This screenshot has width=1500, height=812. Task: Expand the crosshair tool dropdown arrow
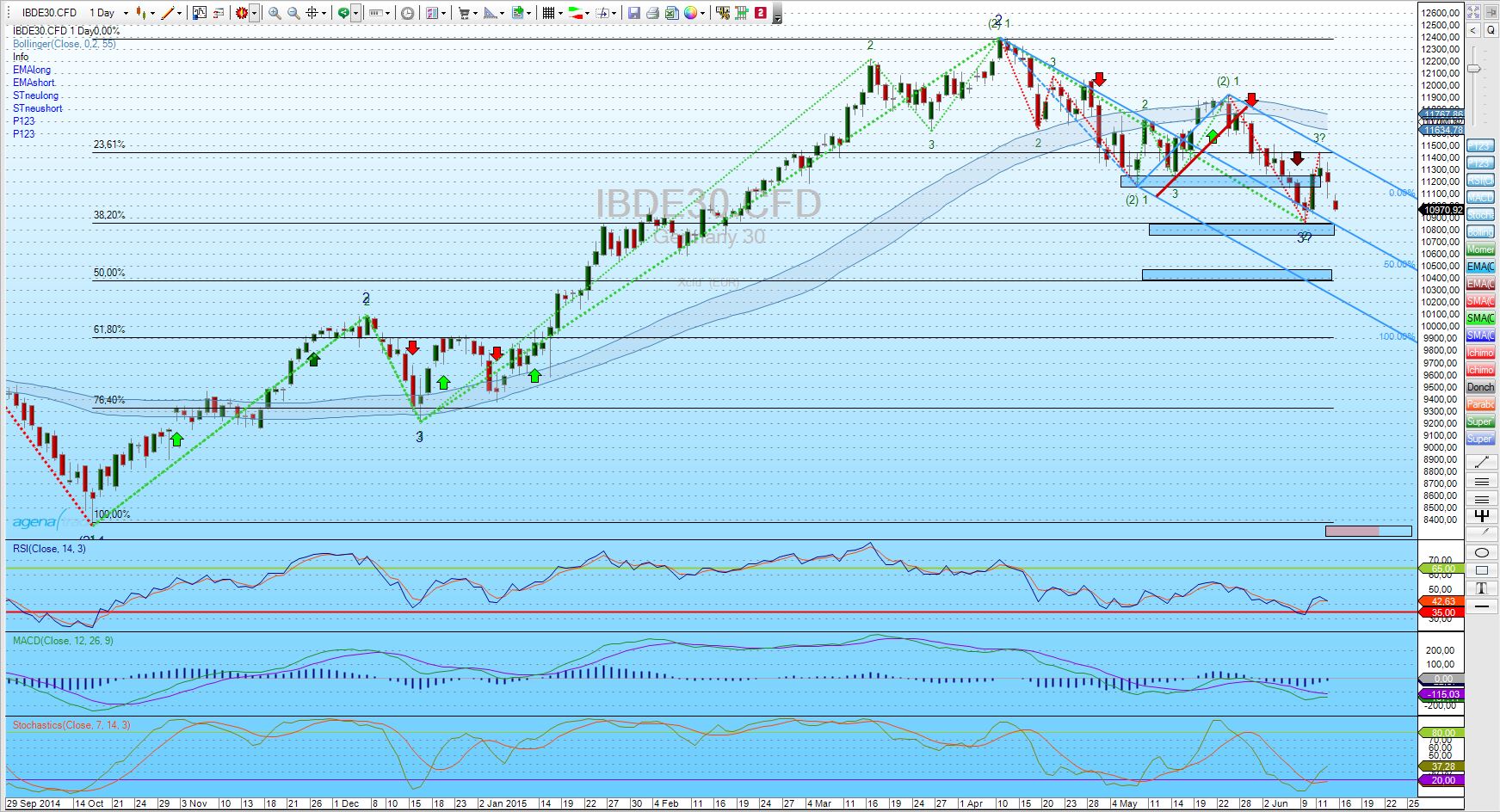(x=324, y=13)
